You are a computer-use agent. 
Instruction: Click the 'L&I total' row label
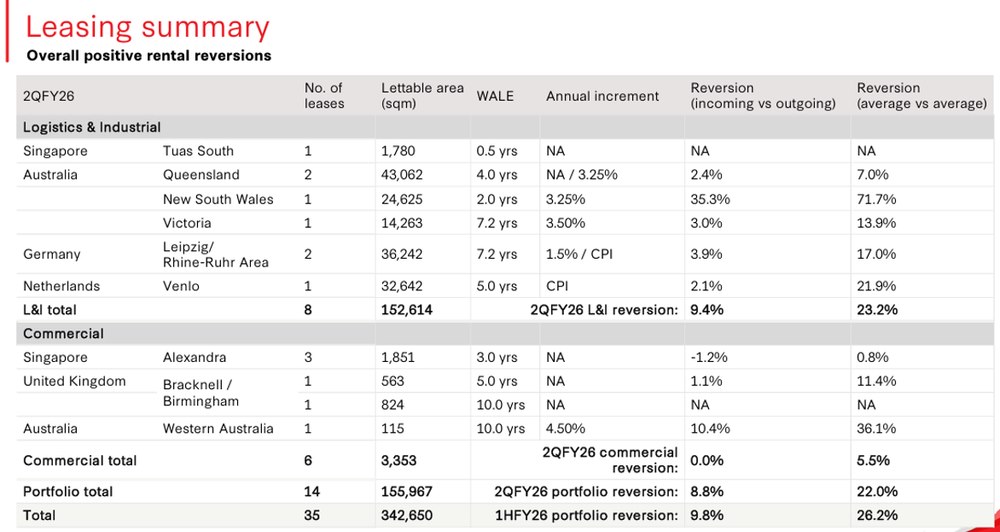(x=50, y=310)
